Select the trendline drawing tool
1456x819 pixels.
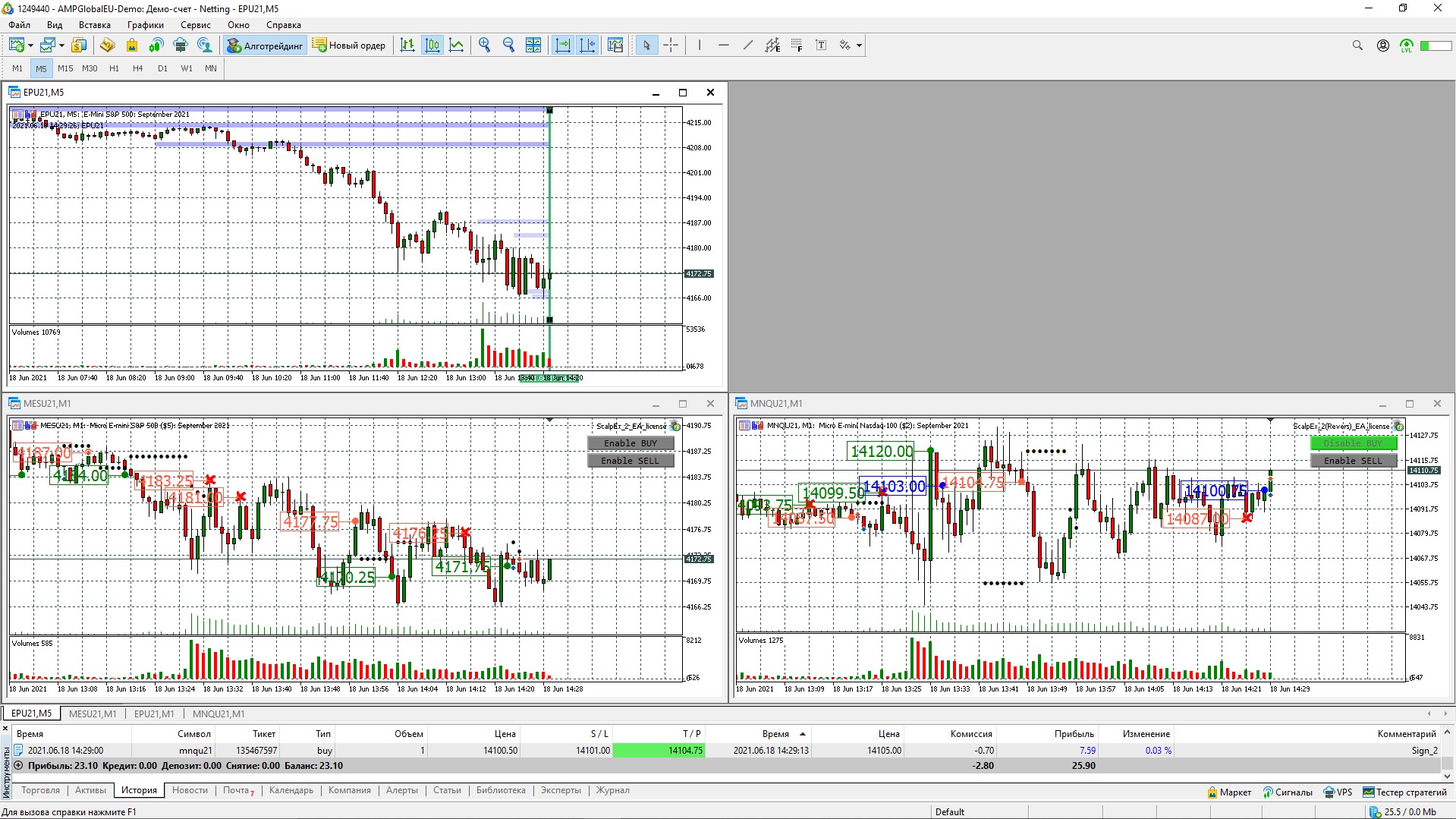click(748, 46)
